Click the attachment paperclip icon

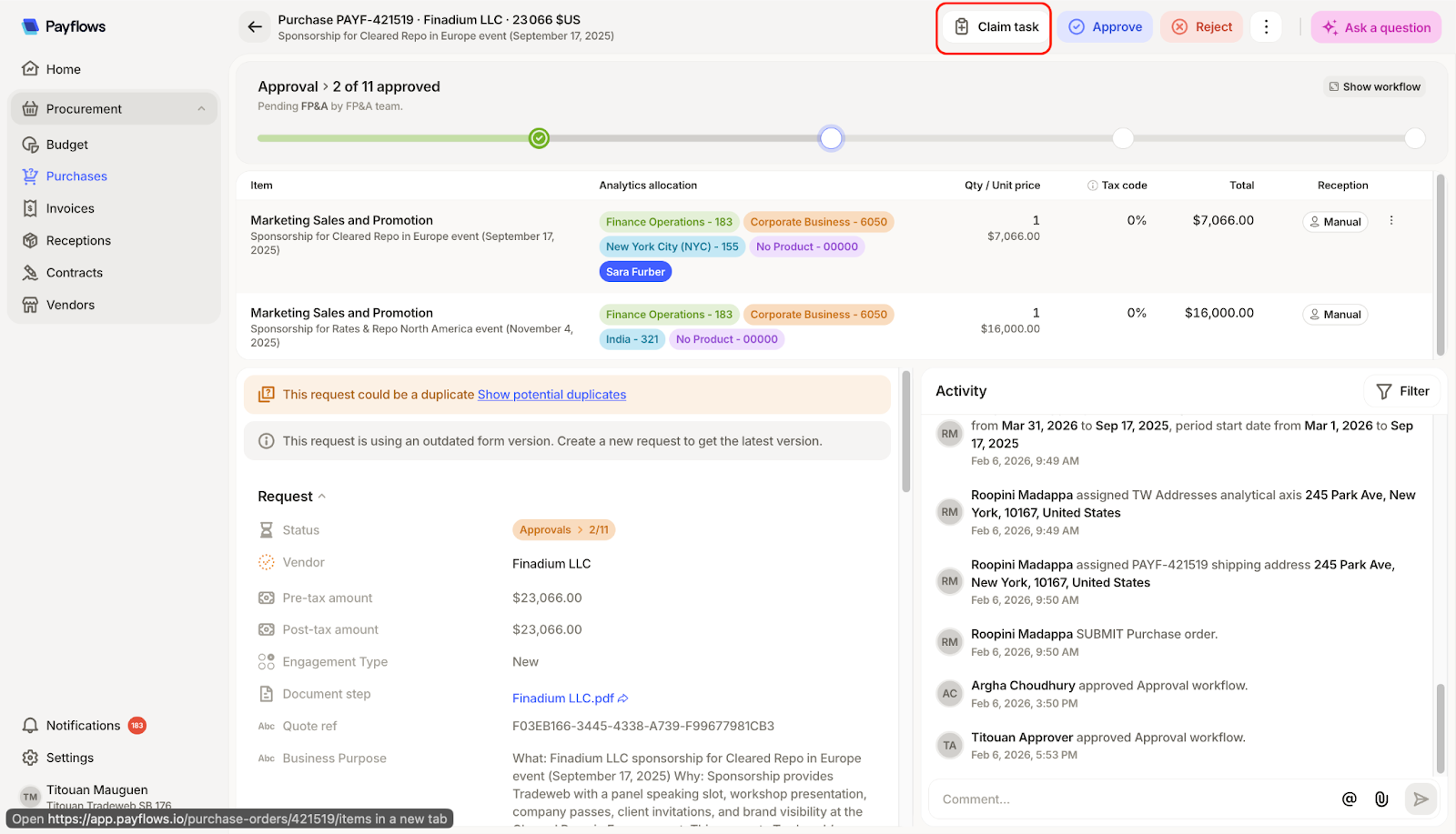point(1381,799)
